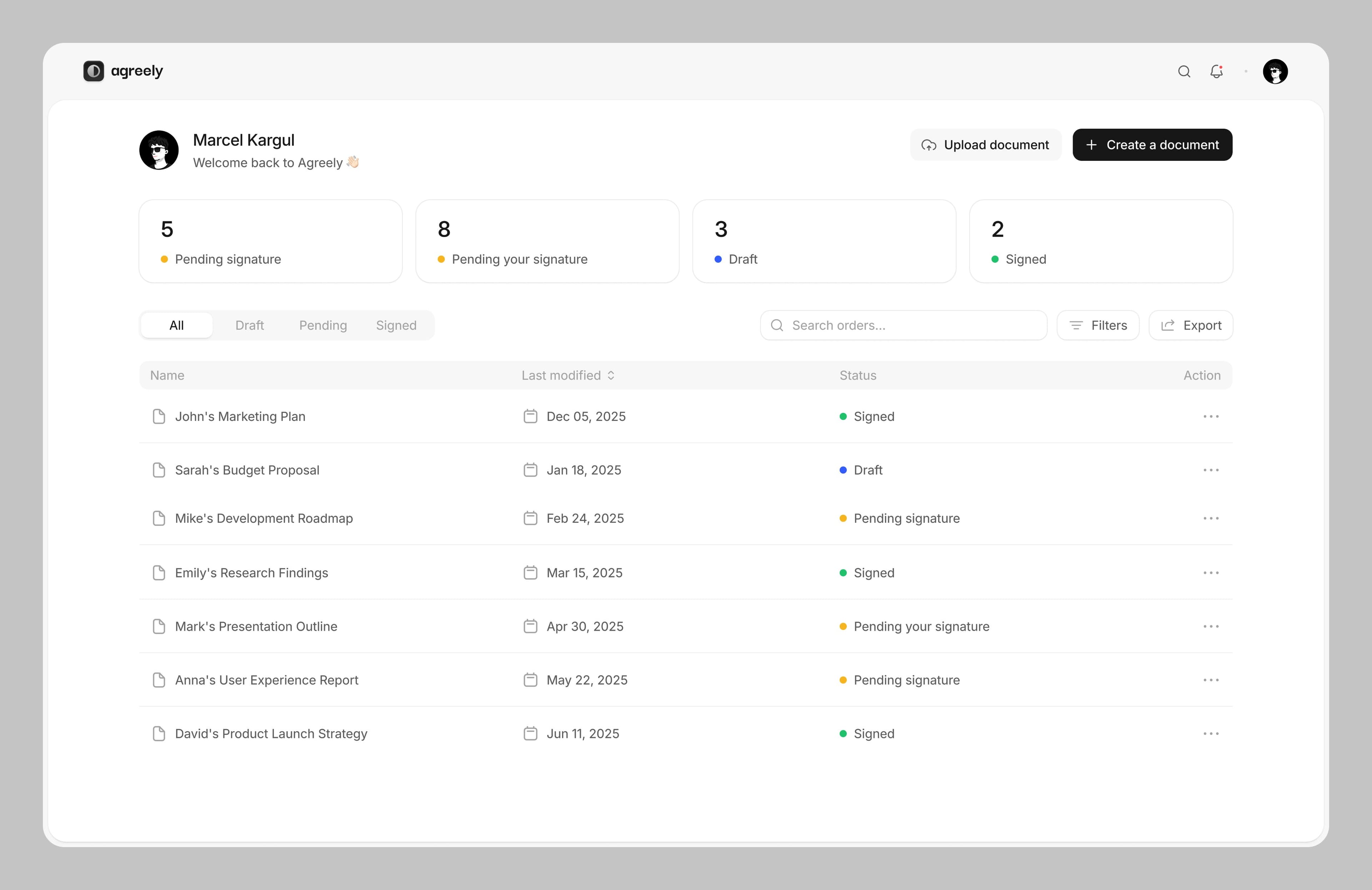Click Upload document button
1372x890 pixels.
click(x=986, y=145)
